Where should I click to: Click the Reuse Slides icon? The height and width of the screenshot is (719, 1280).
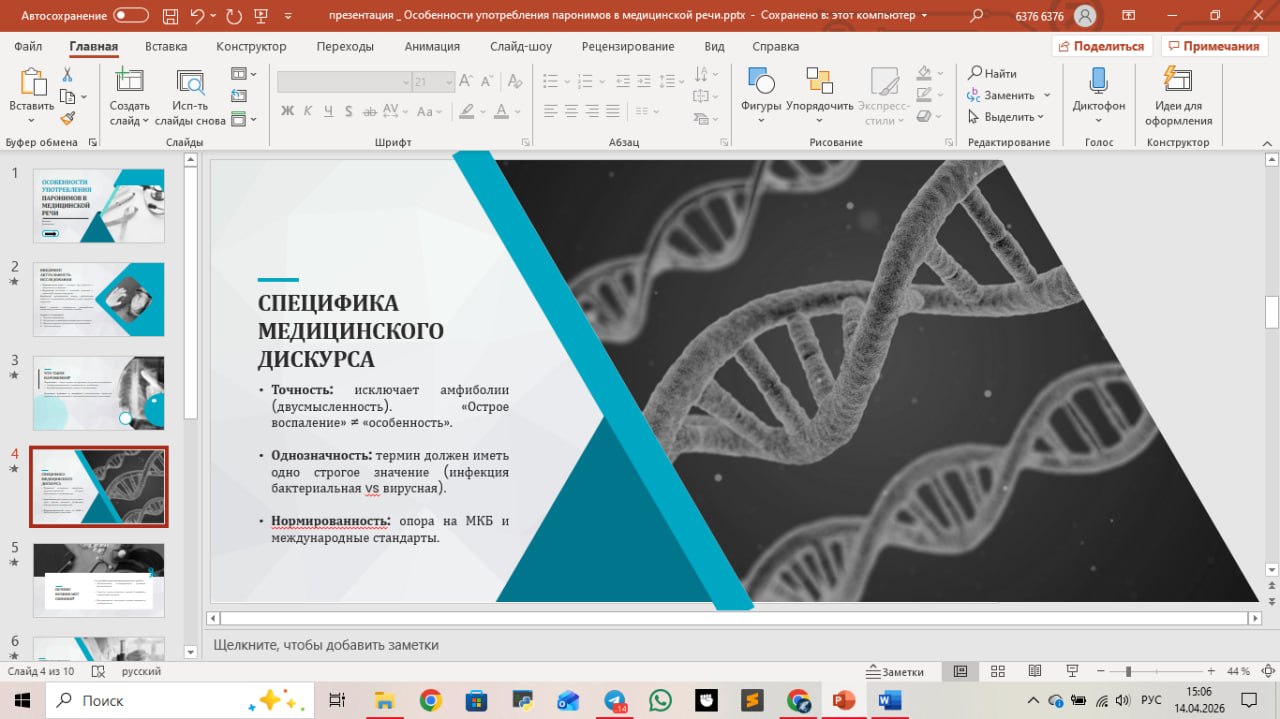pos(190,82)
